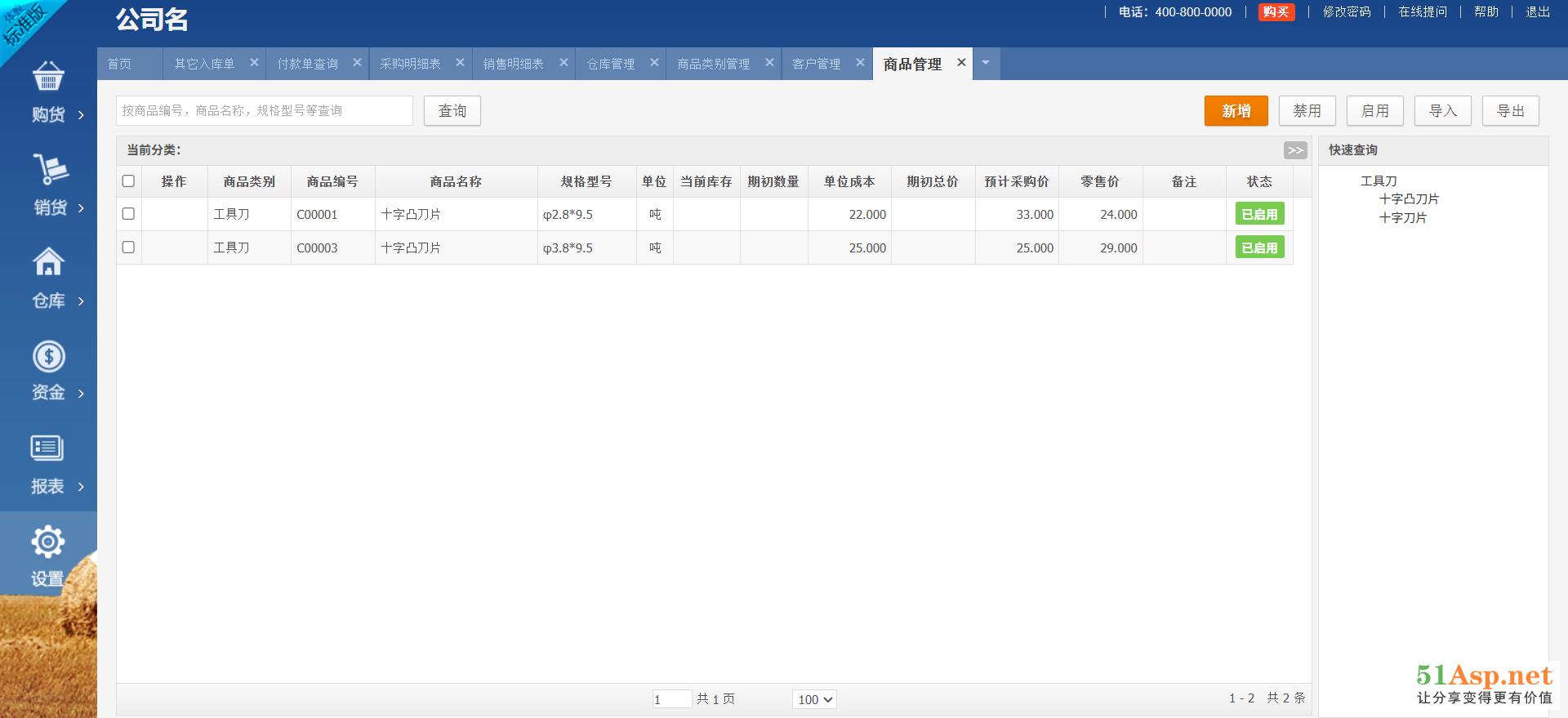Click the 导出 export button
Screen dimensions: 1568x718
tap(1510, 111)
